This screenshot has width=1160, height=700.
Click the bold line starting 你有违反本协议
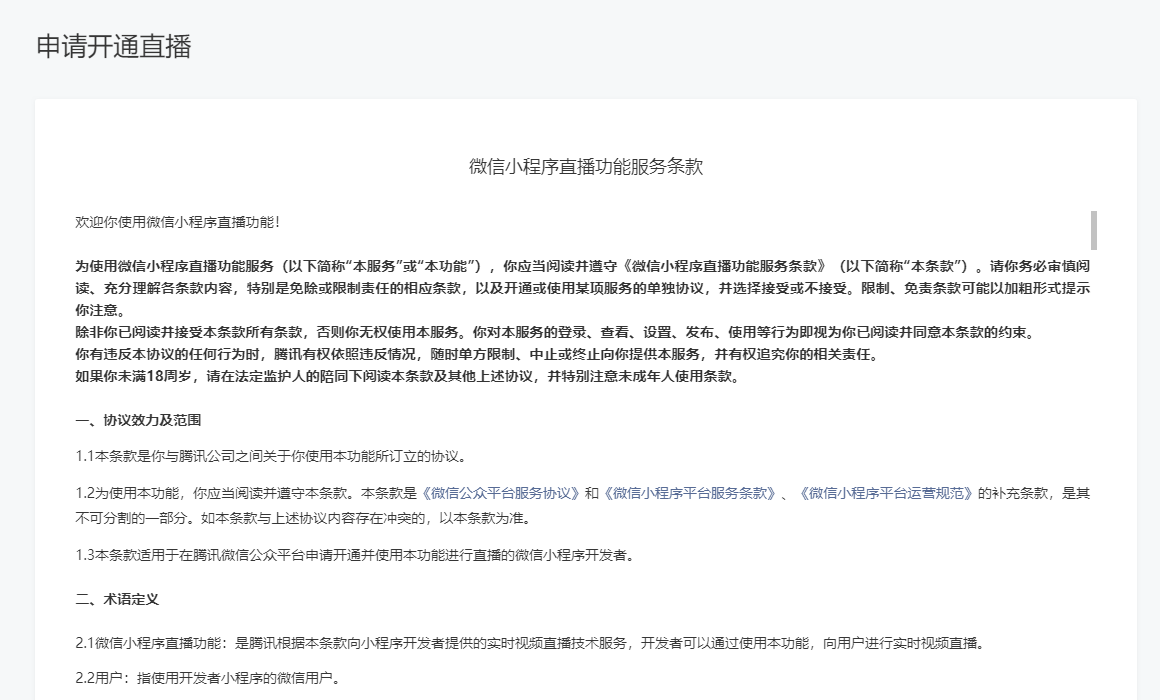pos(478,354)
